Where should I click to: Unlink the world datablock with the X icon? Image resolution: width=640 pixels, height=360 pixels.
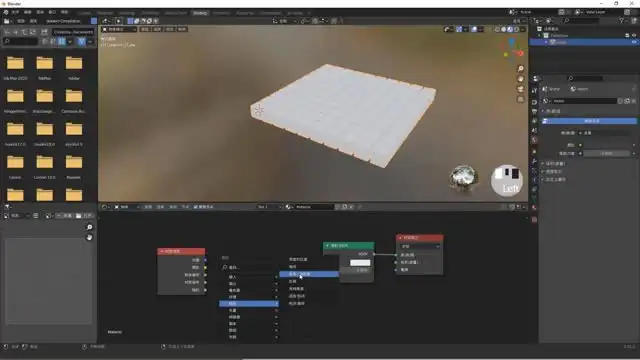pos(633,101)
